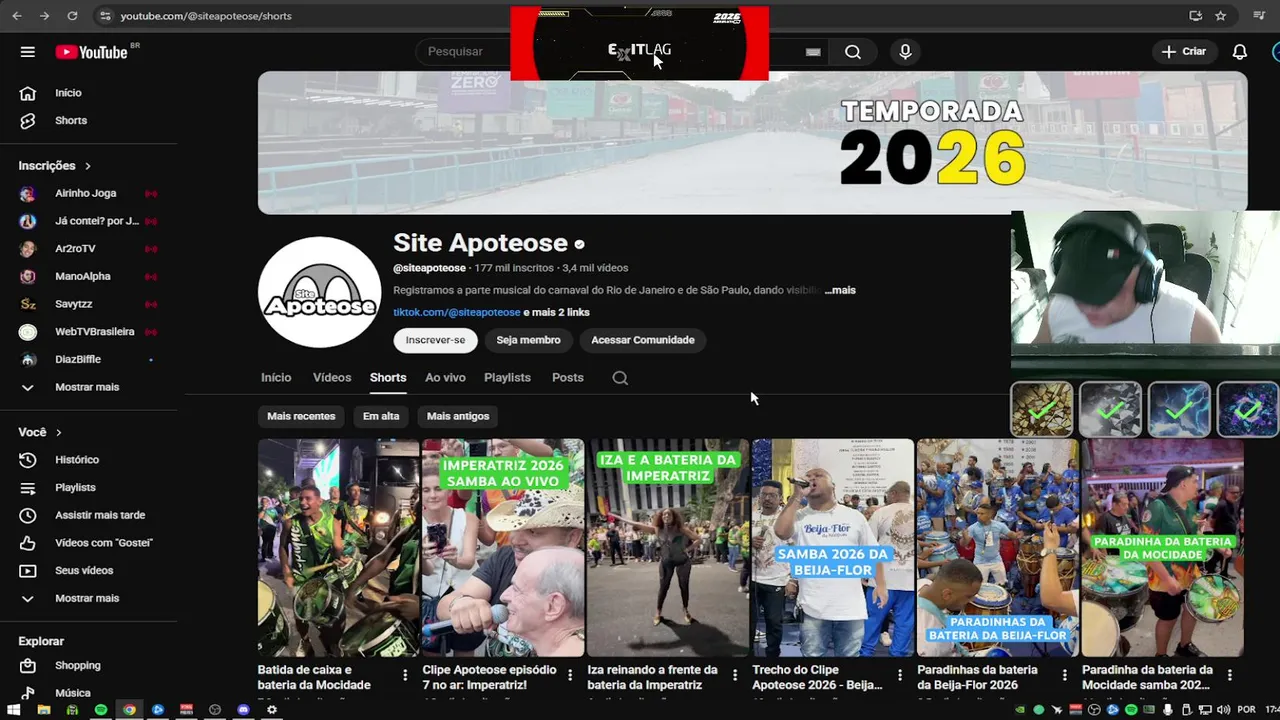
Task: Select the Em alta filter chip
Action: click(x=381, y=416)
